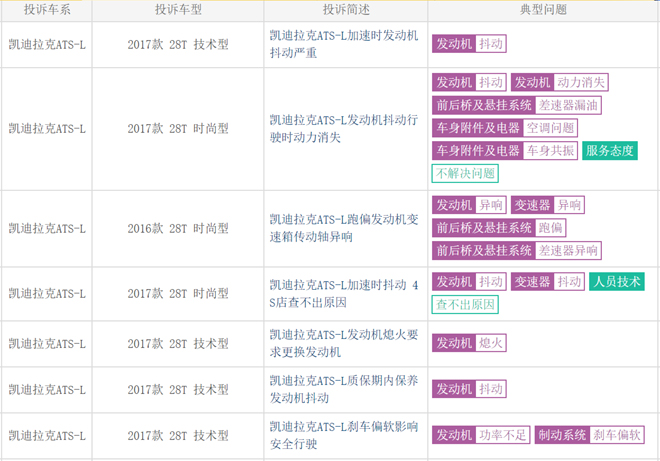Image resolution: width=660 pixels, height=461 pixels.
Task: Click the 查不出原因 outlined tag
Action: (465, 304)
